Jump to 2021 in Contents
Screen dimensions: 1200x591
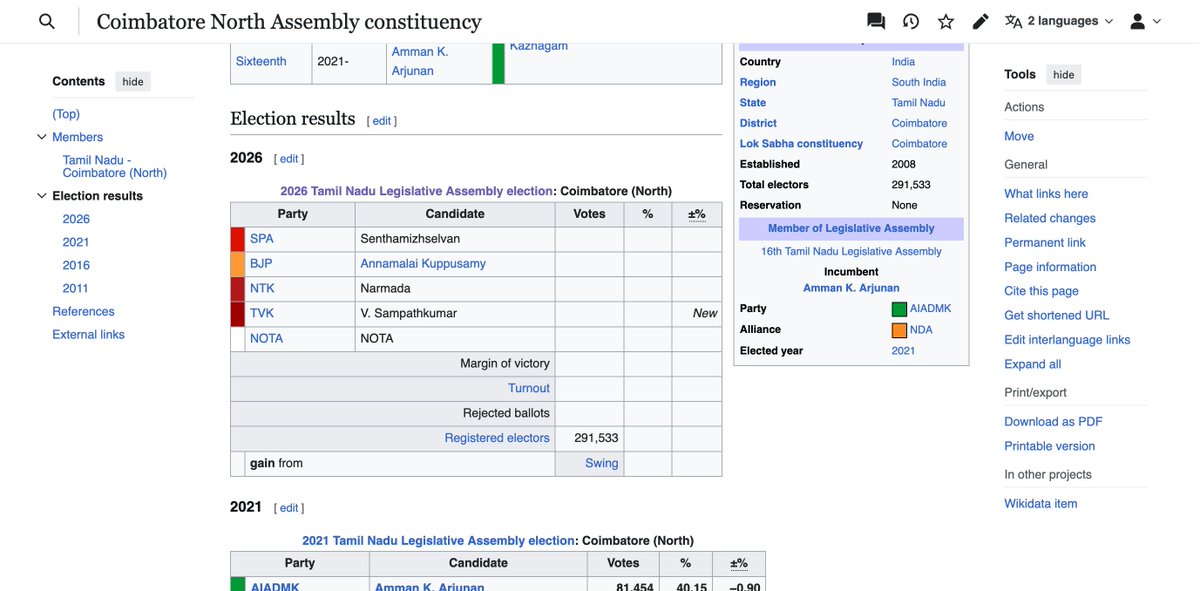click(x=76, y=242)
